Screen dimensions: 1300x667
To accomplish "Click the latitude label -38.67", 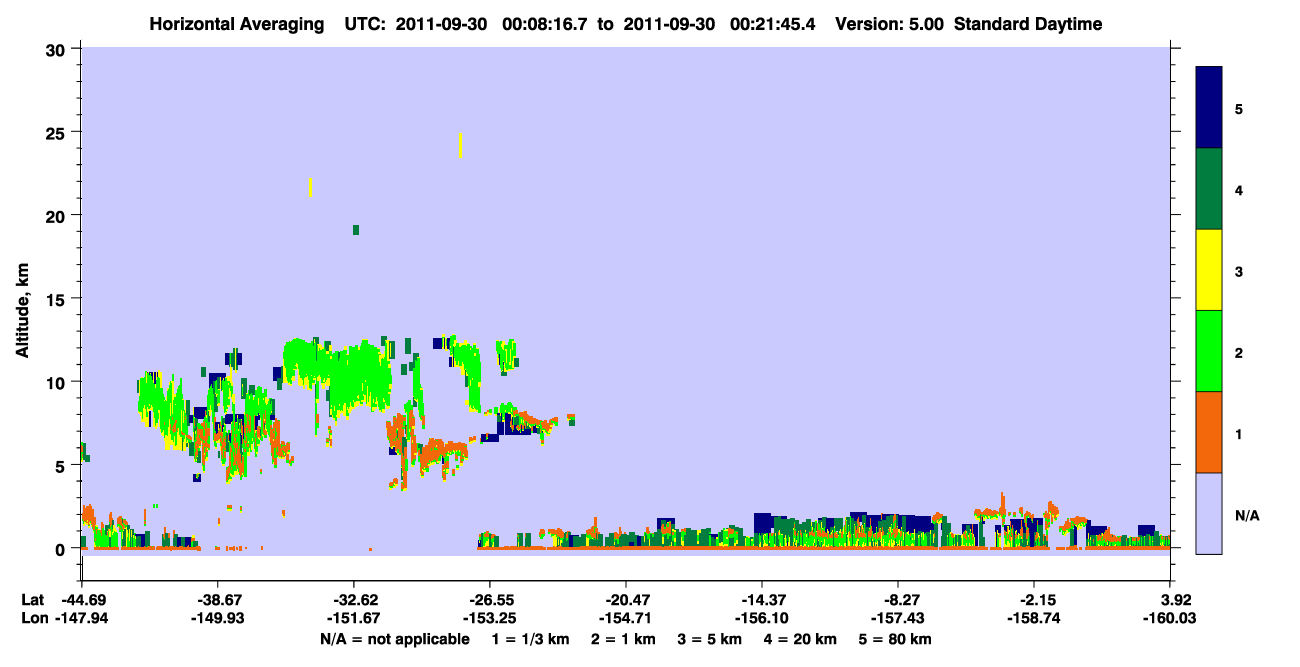I will point(217,600).
